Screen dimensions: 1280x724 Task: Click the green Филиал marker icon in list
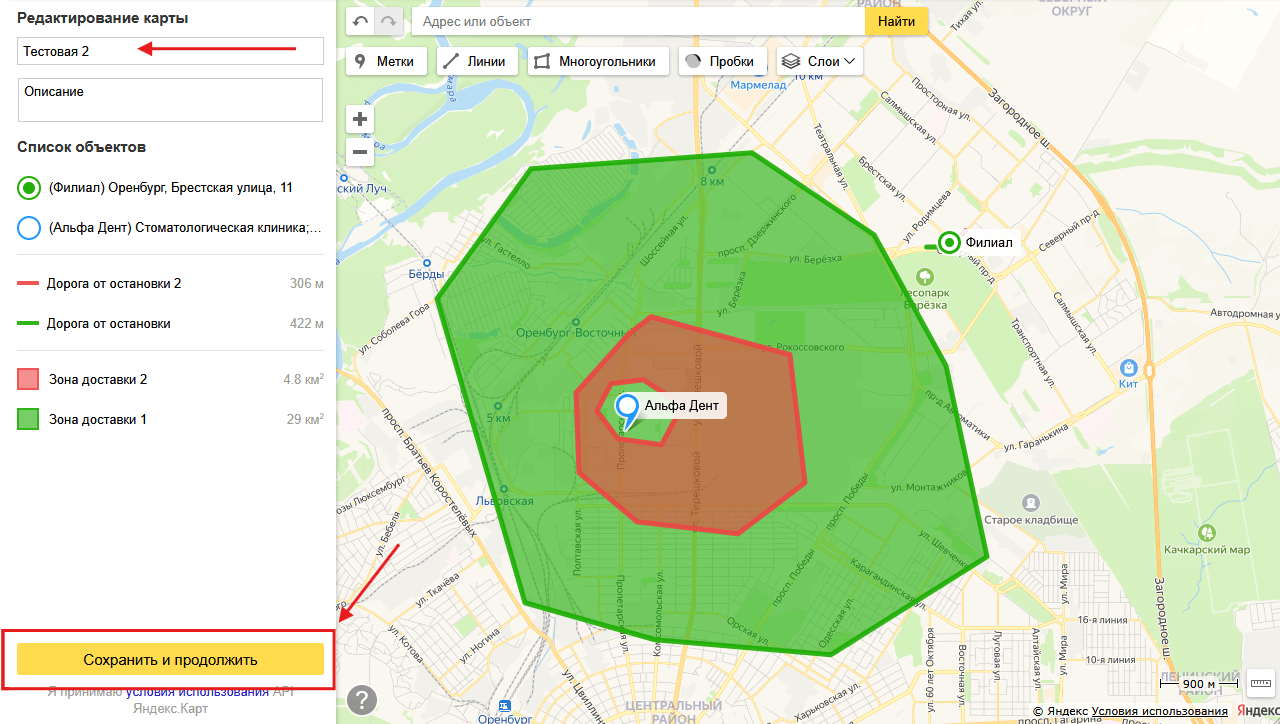29,187
